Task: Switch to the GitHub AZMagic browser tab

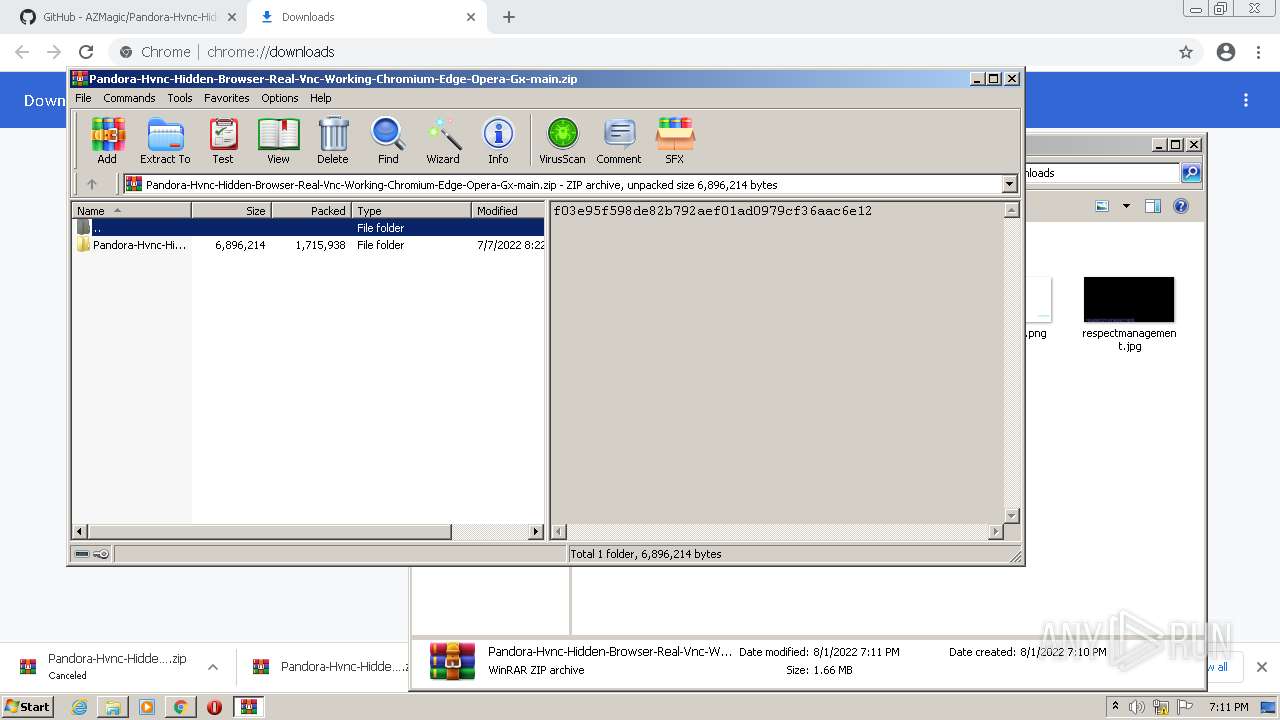Action: [x=130, y=17]
